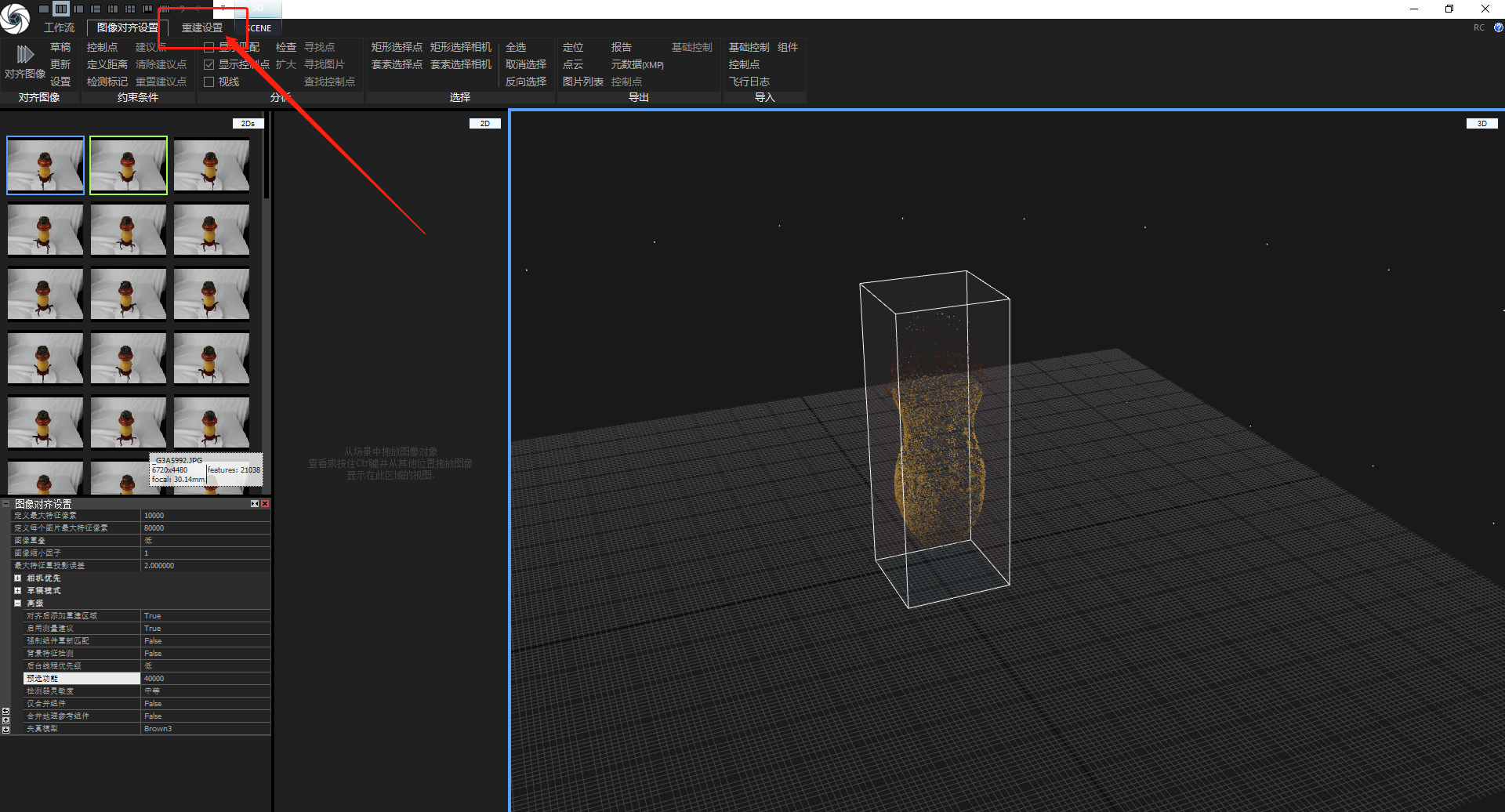The height and width of the screenshot is (812, 1505).
Task: Click the pin icon on 图像对齐设置 panel
Action: [x=255, y=504]
